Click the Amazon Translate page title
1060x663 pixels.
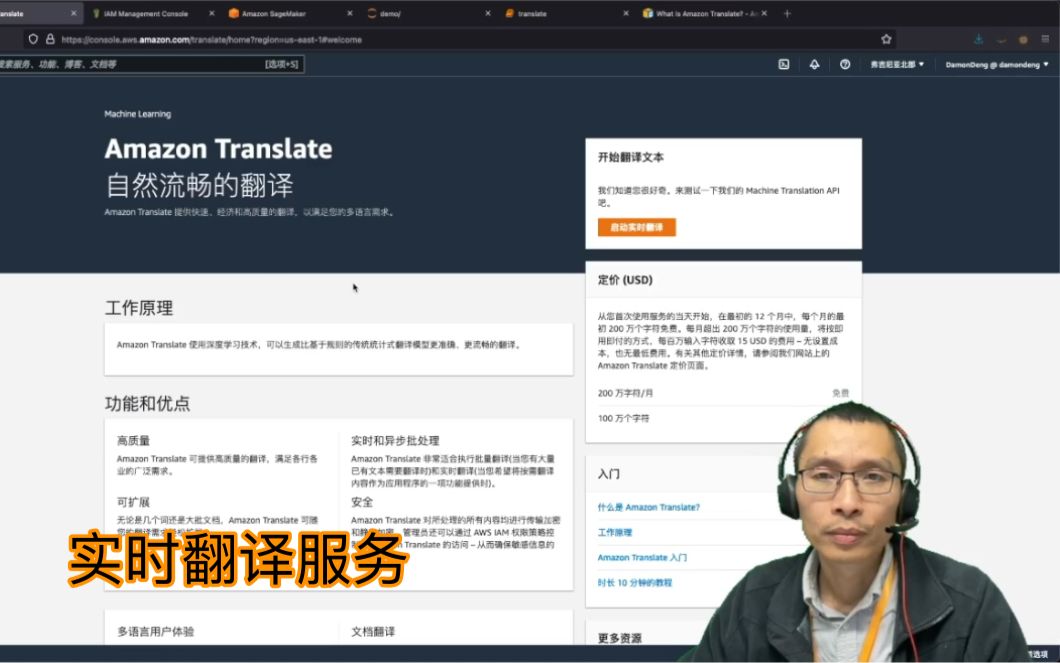pos(218,149)
